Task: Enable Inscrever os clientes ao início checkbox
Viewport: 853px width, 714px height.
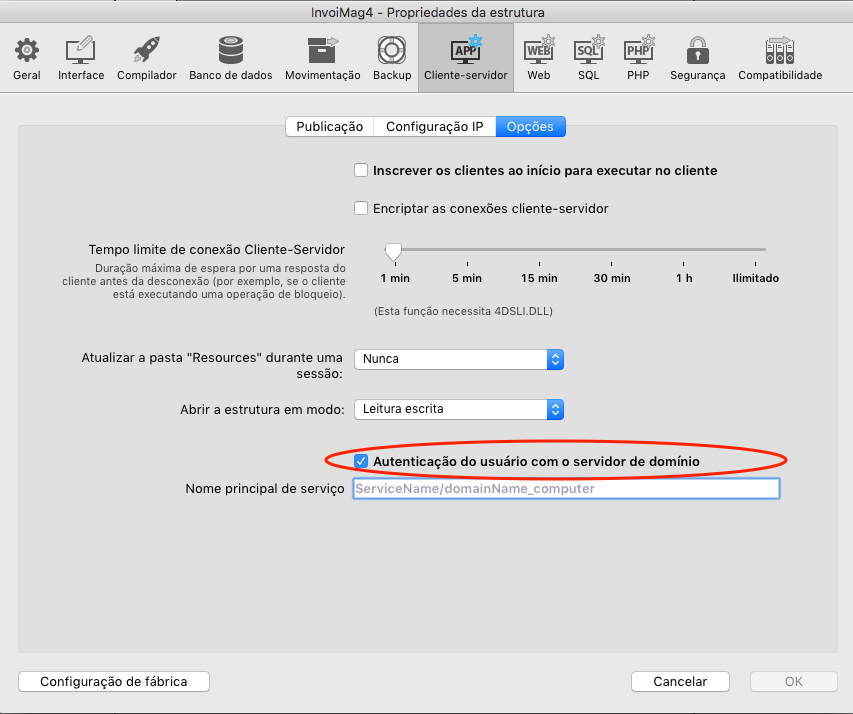Action: click(361, 171)
